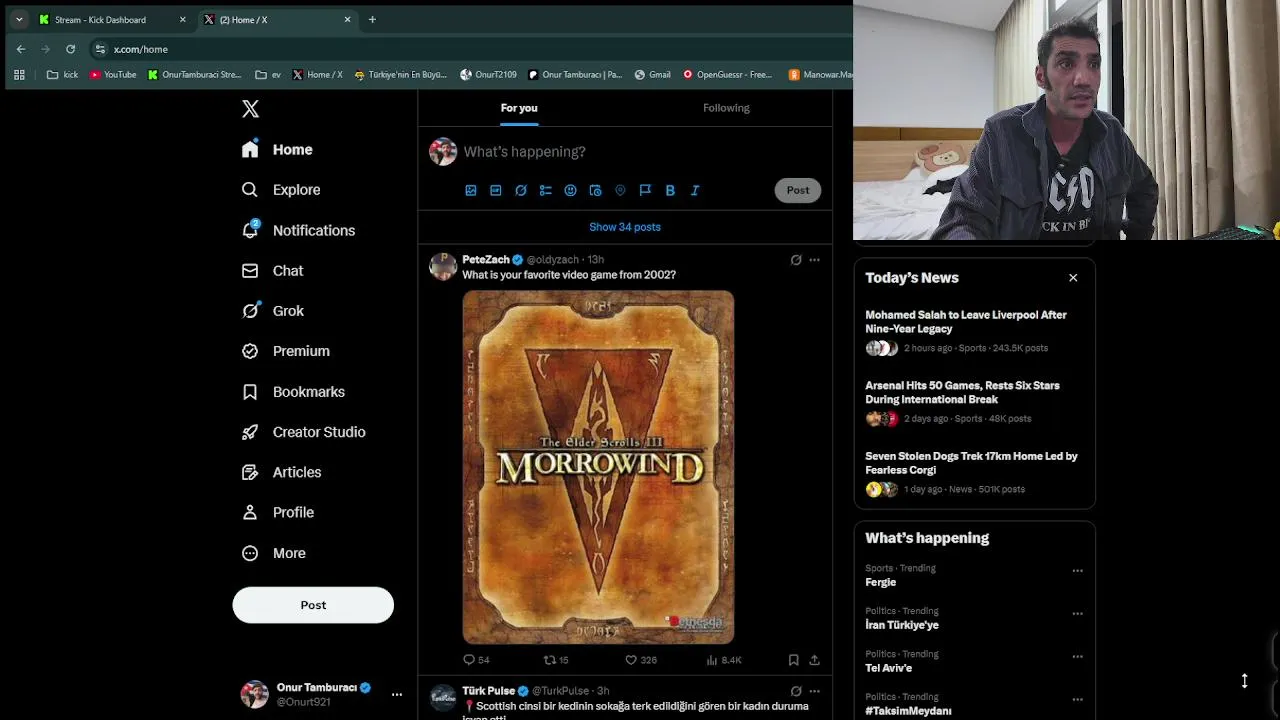Switch to Stream - Kick Dashboard tab
Image resolution: width=1280 pixels, height=720 pixels.
[112, 19]
